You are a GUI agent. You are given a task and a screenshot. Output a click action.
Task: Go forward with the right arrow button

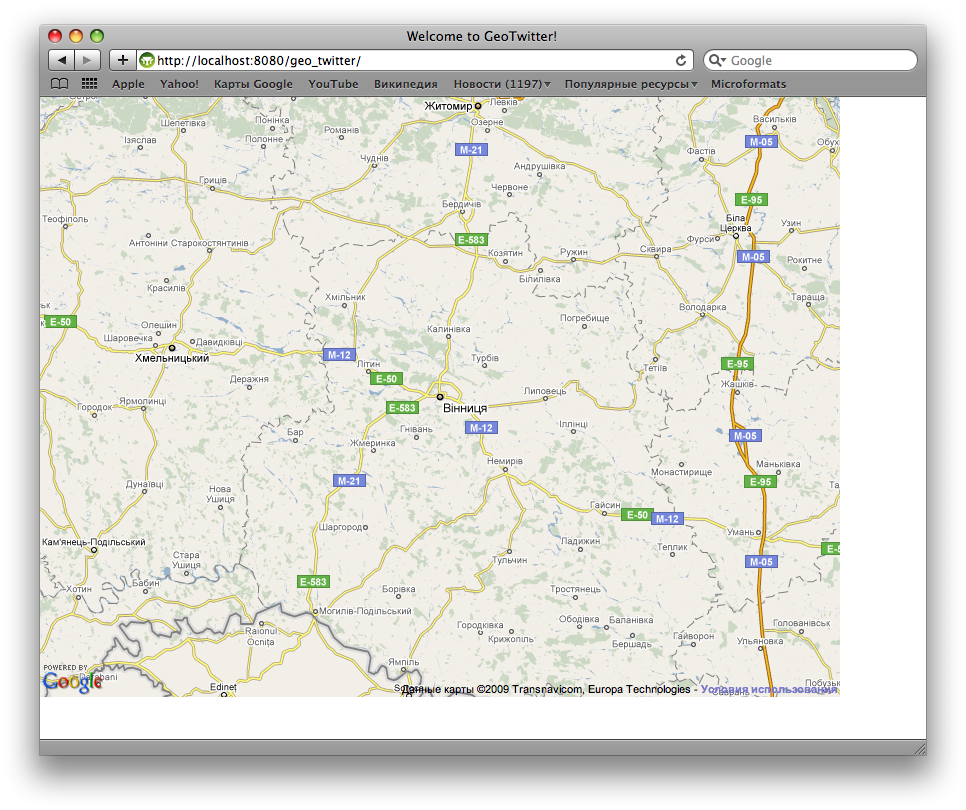coord(87,60)
